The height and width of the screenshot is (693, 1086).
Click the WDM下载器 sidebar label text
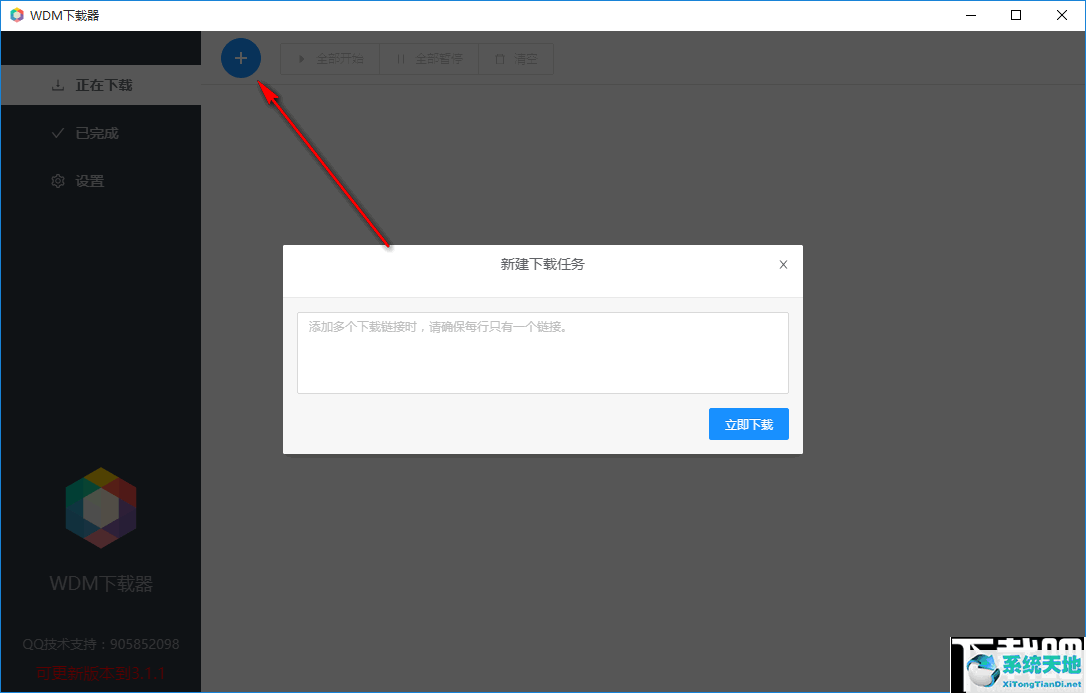coord(101,584)
